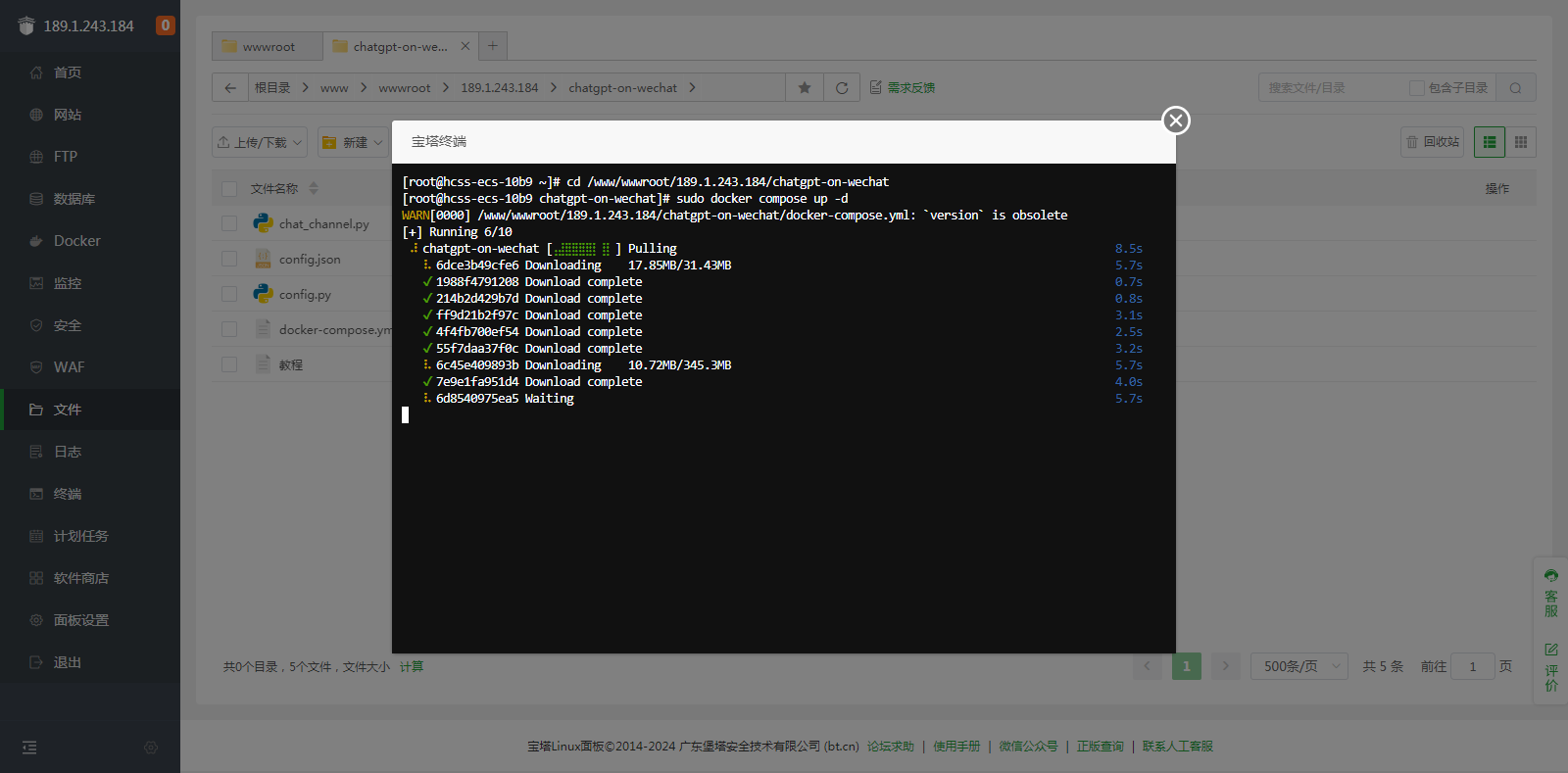This screenshot has width=1568, height=773.
Task: Collapse the sidebar with the bottom menu icon
Action: pos(29,748)
